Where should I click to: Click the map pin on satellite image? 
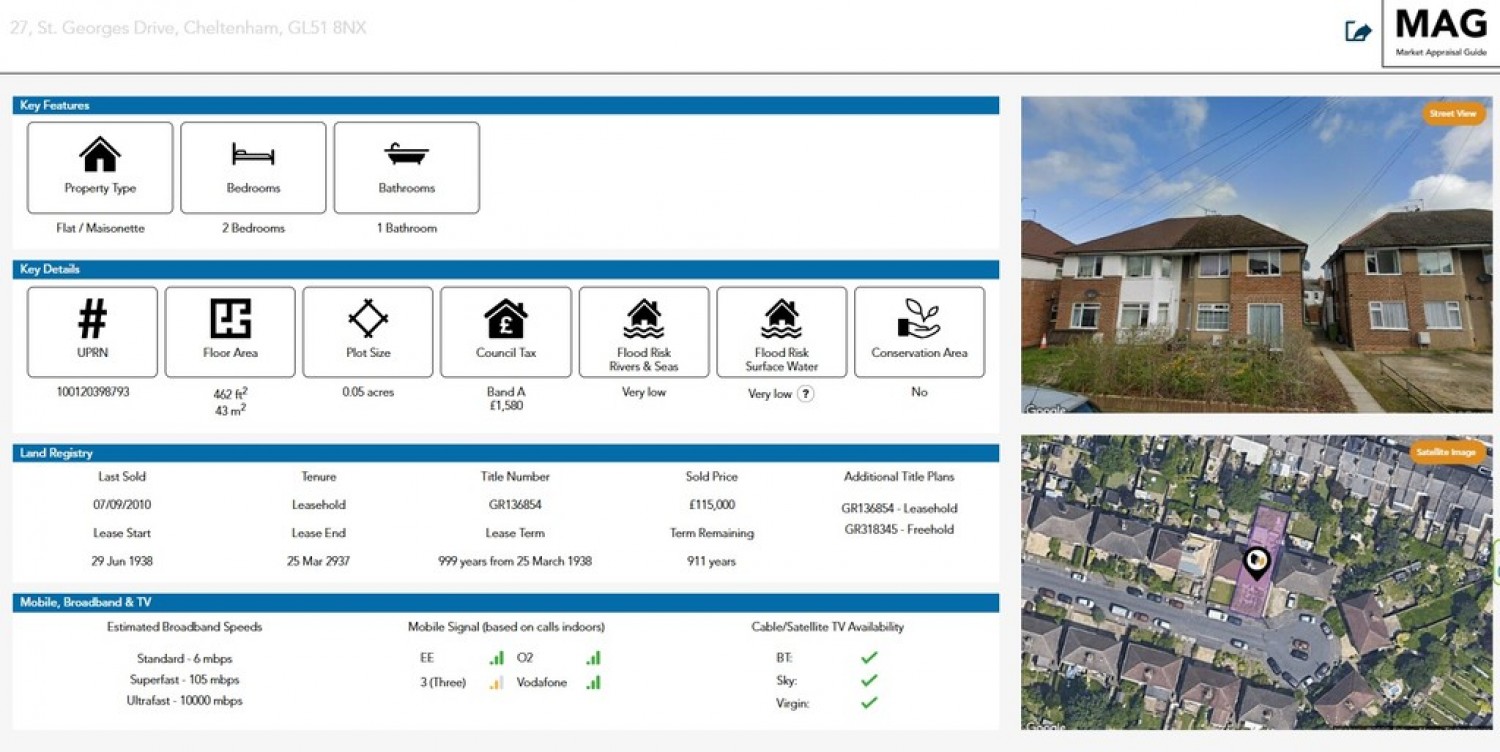1256,563
